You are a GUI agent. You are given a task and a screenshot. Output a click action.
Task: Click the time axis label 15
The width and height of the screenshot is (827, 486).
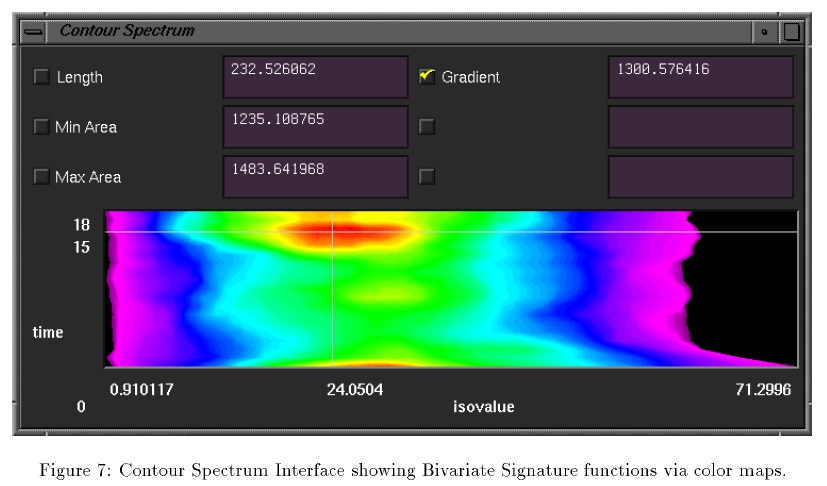coord(82,247)
